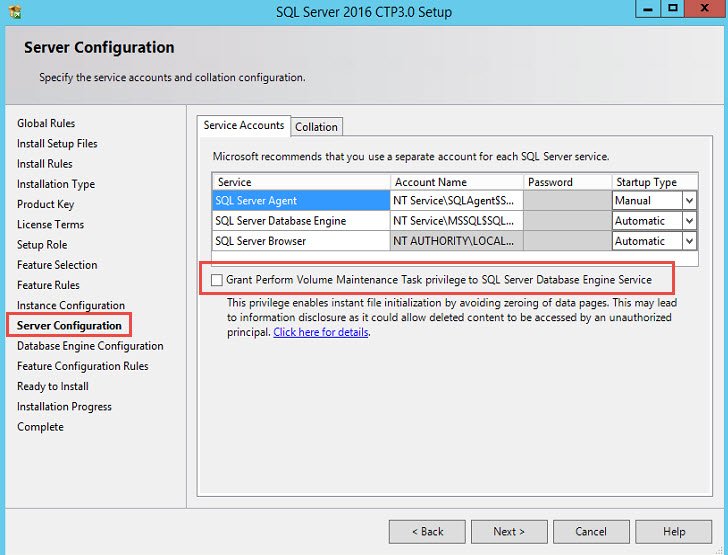Open the 'Click here for details' link
Screen dimensions: 728x555
tap(321, 333)
